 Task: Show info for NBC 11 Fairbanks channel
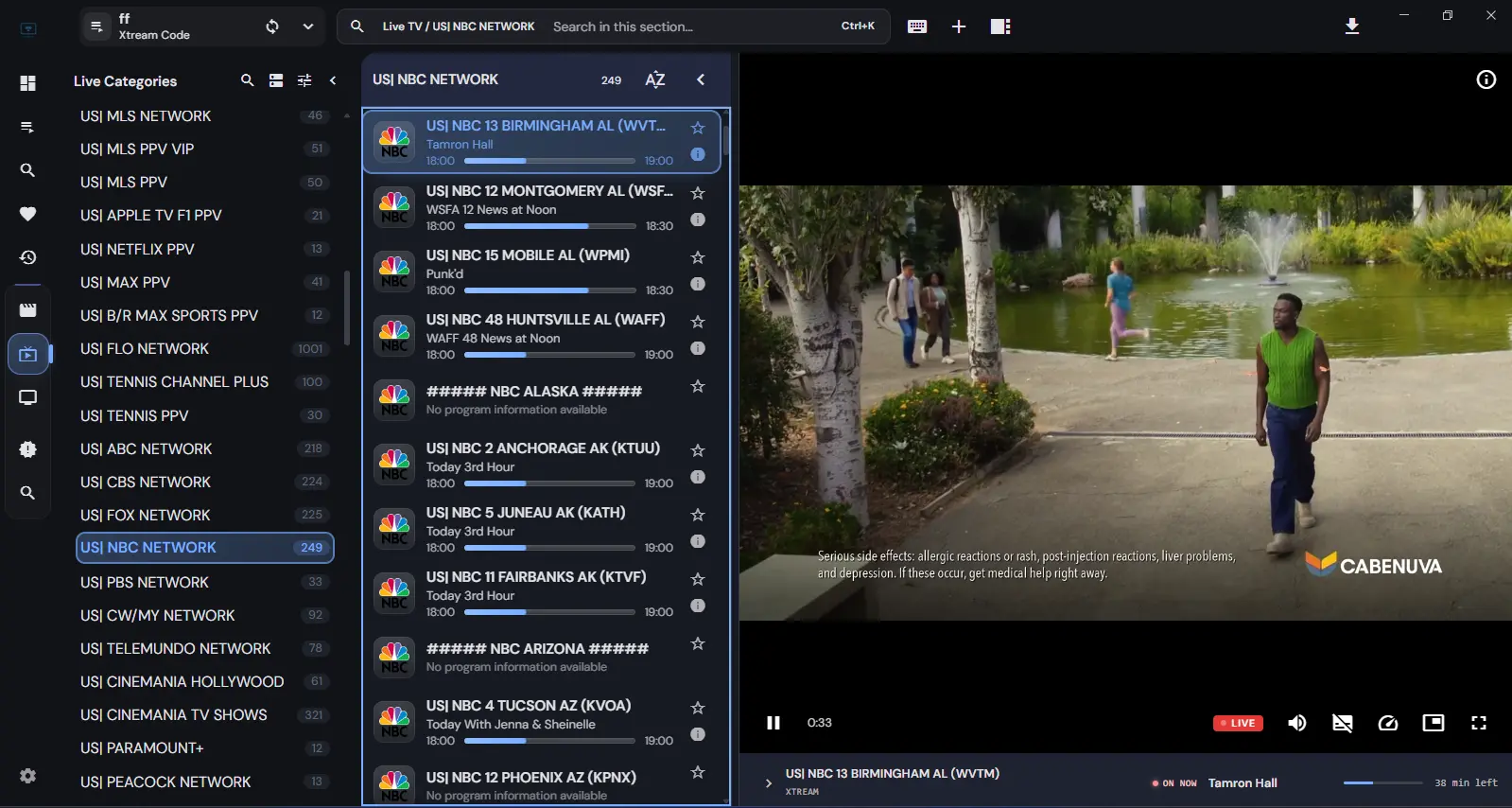(698, 606)
